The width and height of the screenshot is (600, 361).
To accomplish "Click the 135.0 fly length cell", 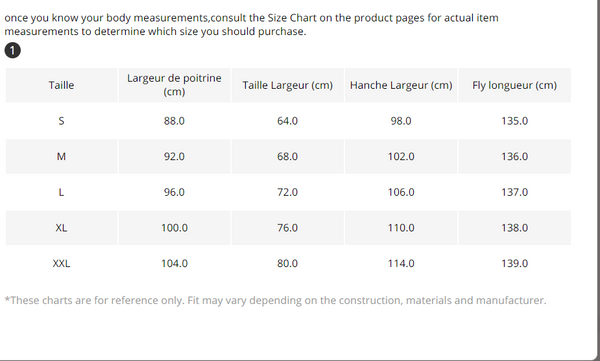I will [x=514, y=121].
